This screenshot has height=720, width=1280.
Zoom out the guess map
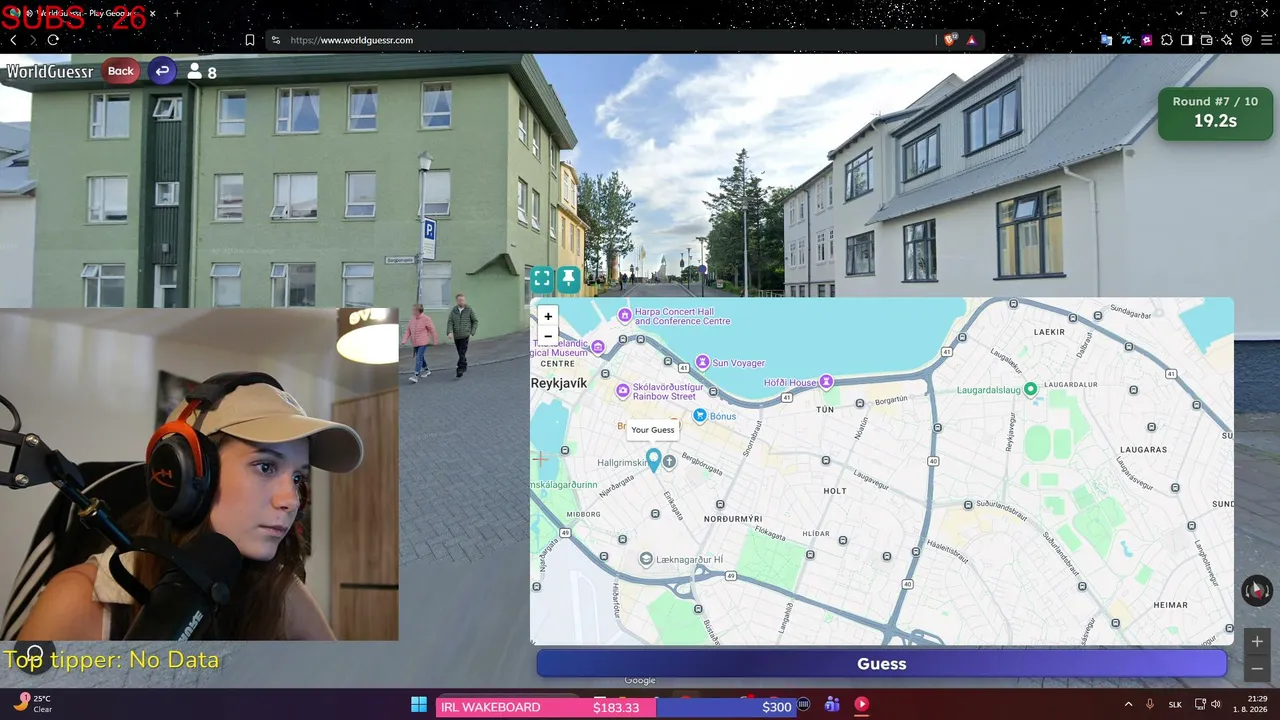tap(547, 336)
